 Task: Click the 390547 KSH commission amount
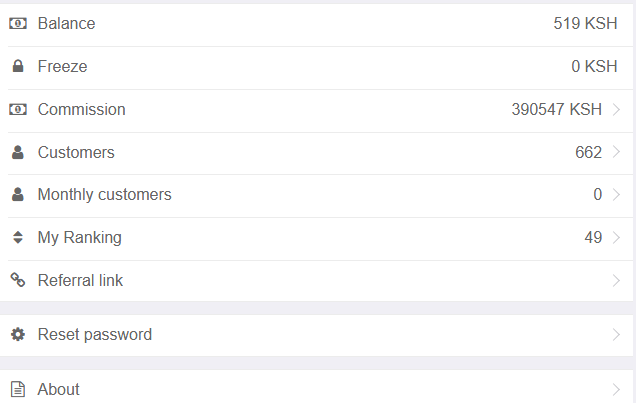pos(556,110)
